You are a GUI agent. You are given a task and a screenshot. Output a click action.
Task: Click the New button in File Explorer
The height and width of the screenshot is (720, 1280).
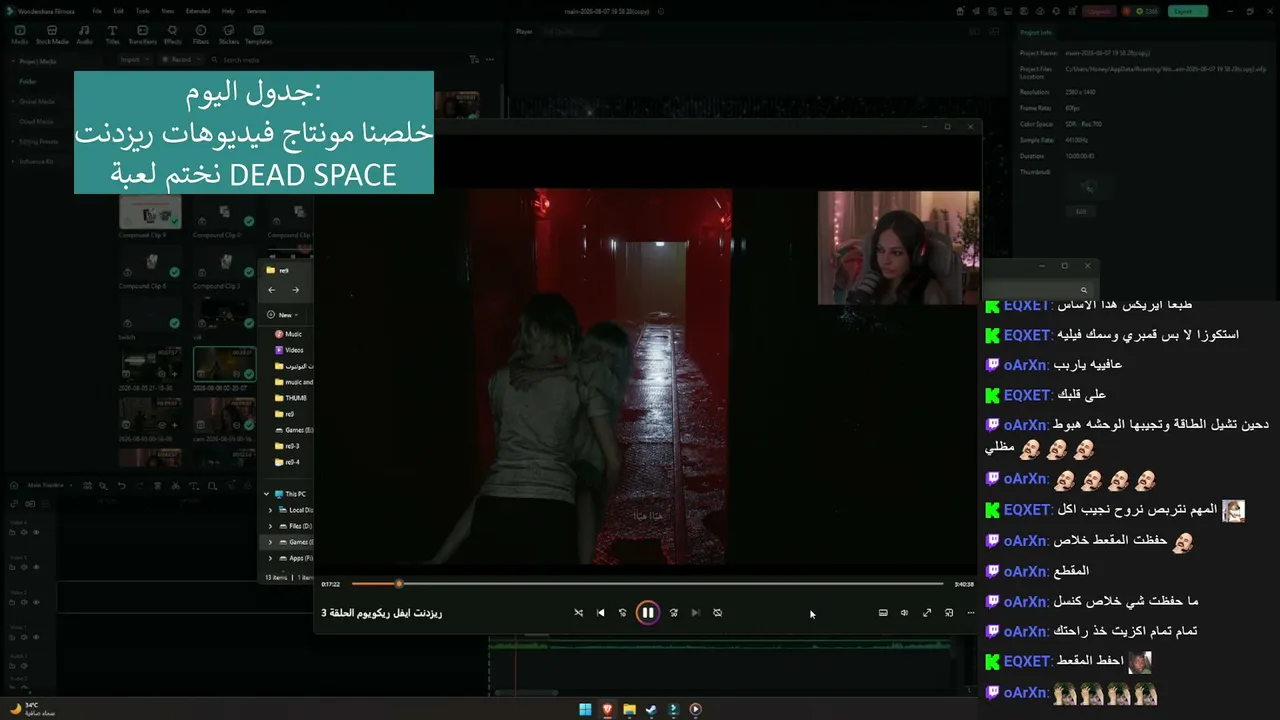[x=283, y=315]
